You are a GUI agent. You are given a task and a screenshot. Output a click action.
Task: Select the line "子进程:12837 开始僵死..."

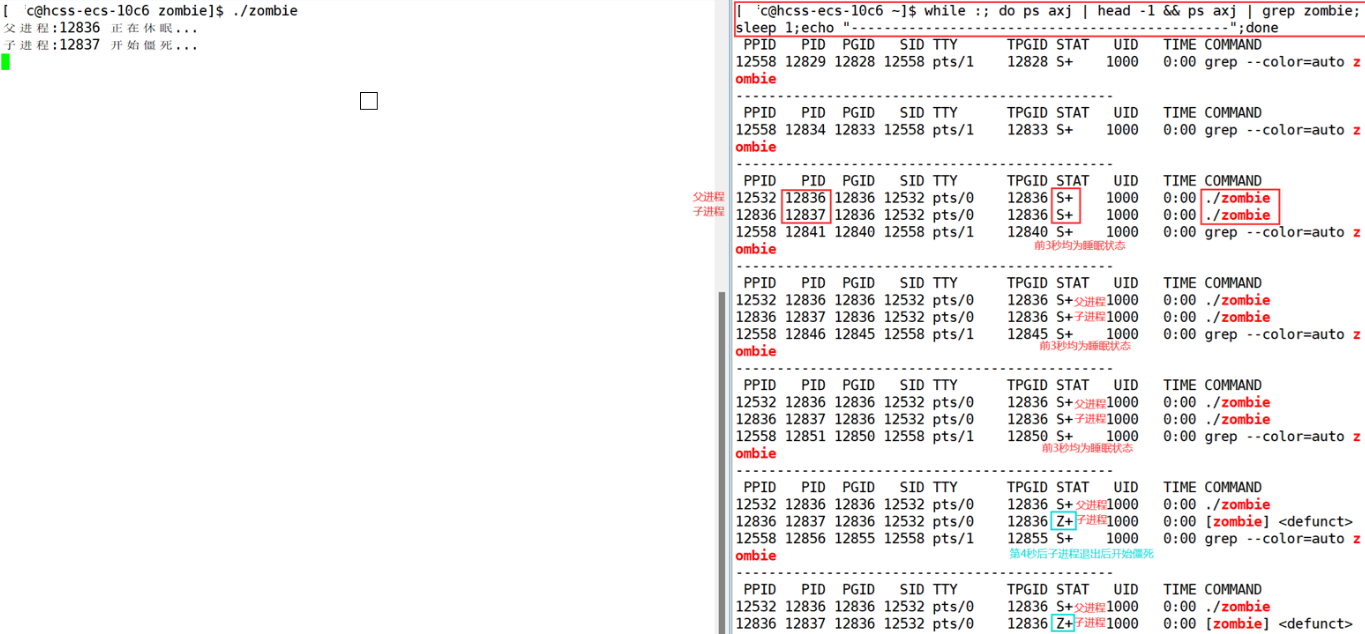[101, 45]
